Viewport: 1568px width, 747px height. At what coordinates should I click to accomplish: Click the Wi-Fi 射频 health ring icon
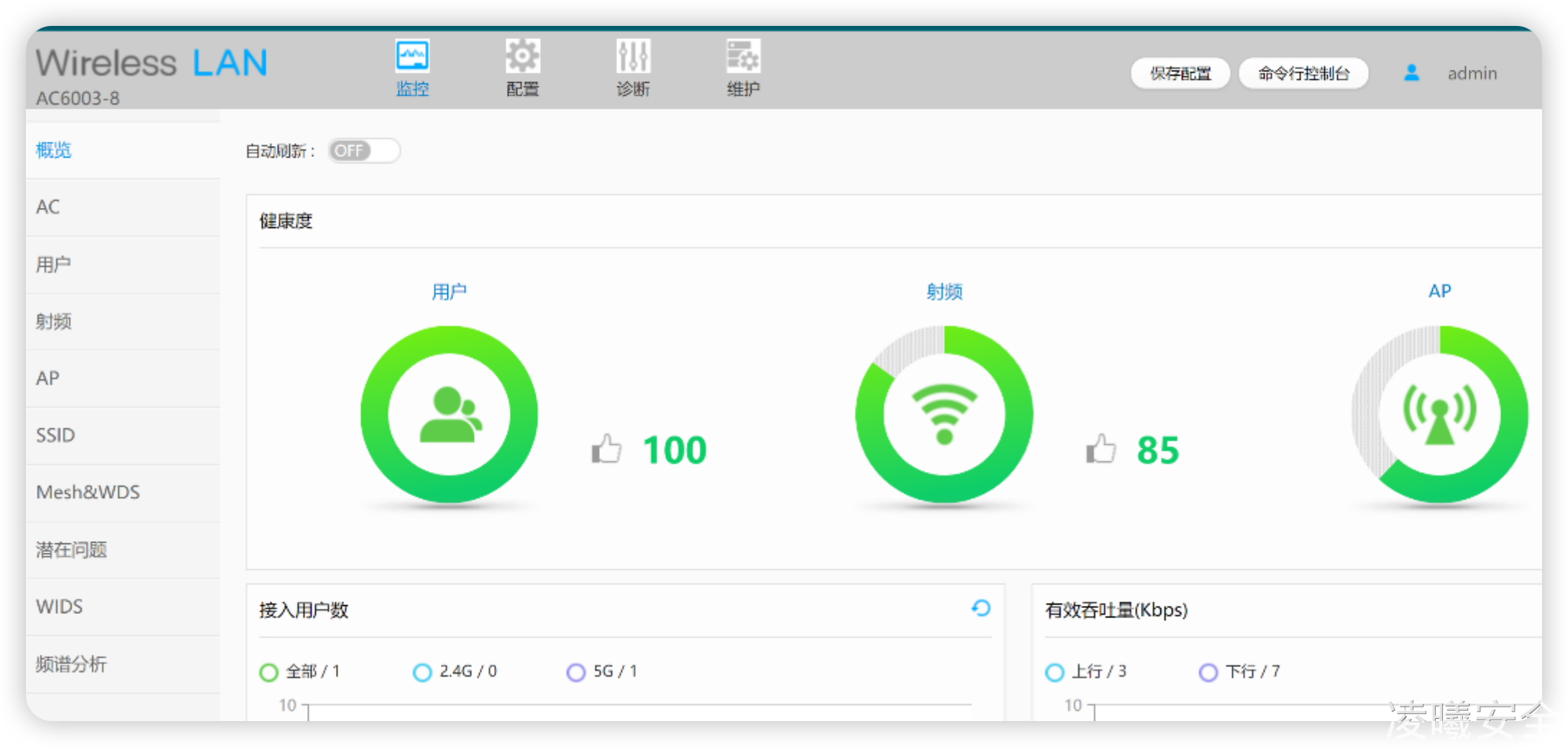944,415
